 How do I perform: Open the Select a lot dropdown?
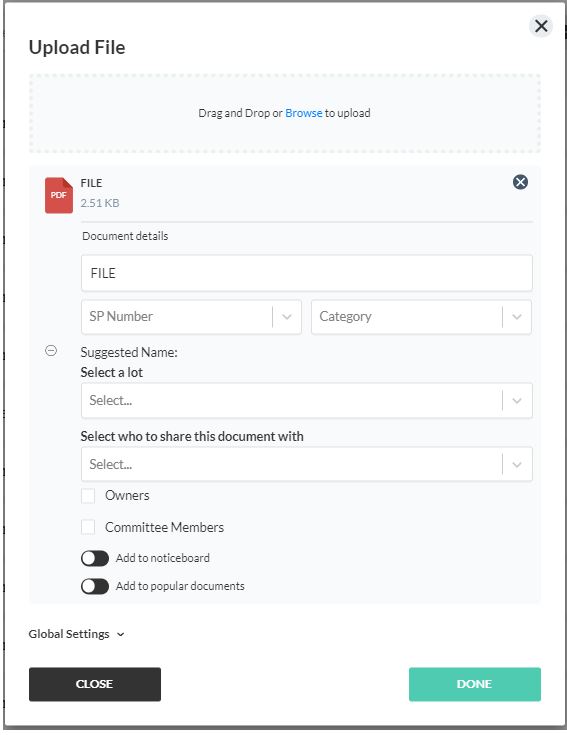coord(306,401)
